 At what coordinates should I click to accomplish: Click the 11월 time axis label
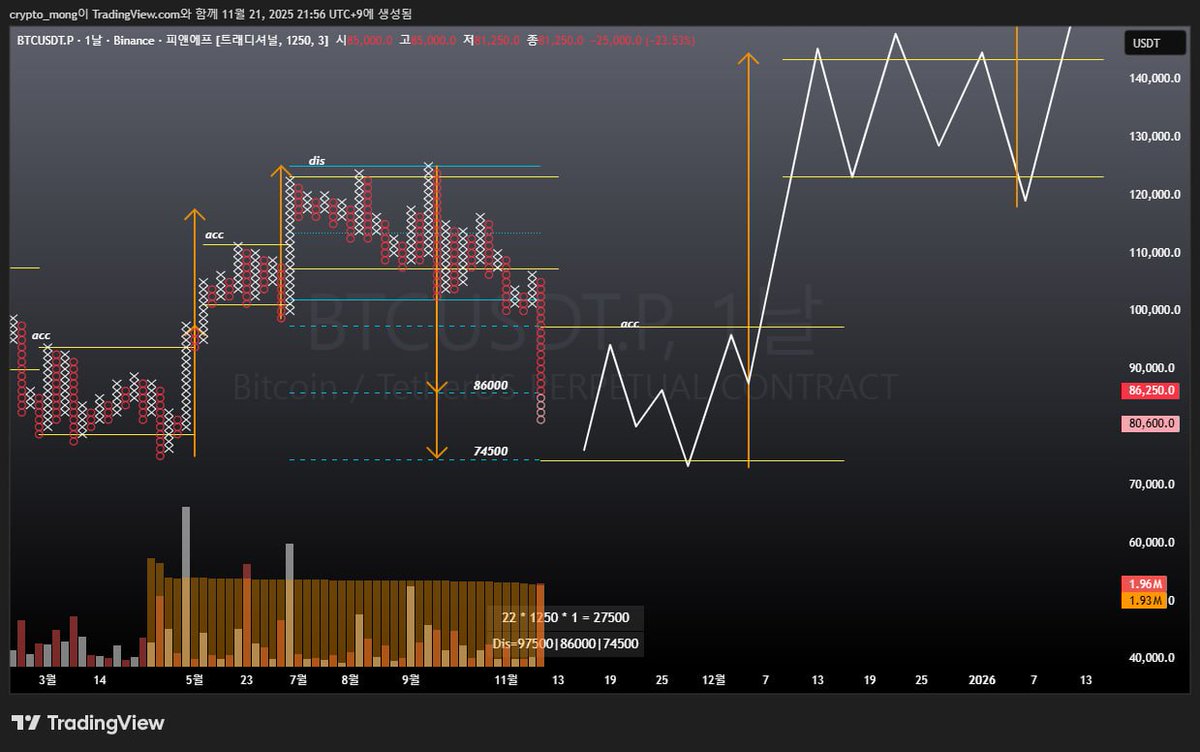[x=508, y=680]
